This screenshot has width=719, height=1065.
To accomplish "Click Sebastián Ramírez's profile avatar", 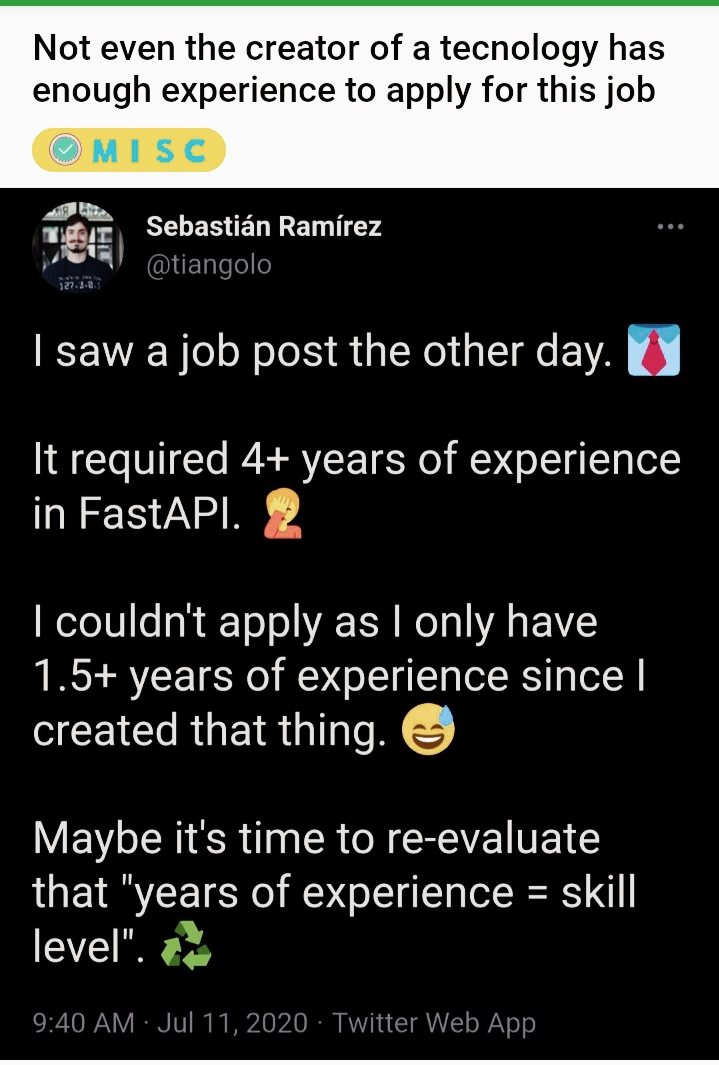I will (x=78, y=245).
